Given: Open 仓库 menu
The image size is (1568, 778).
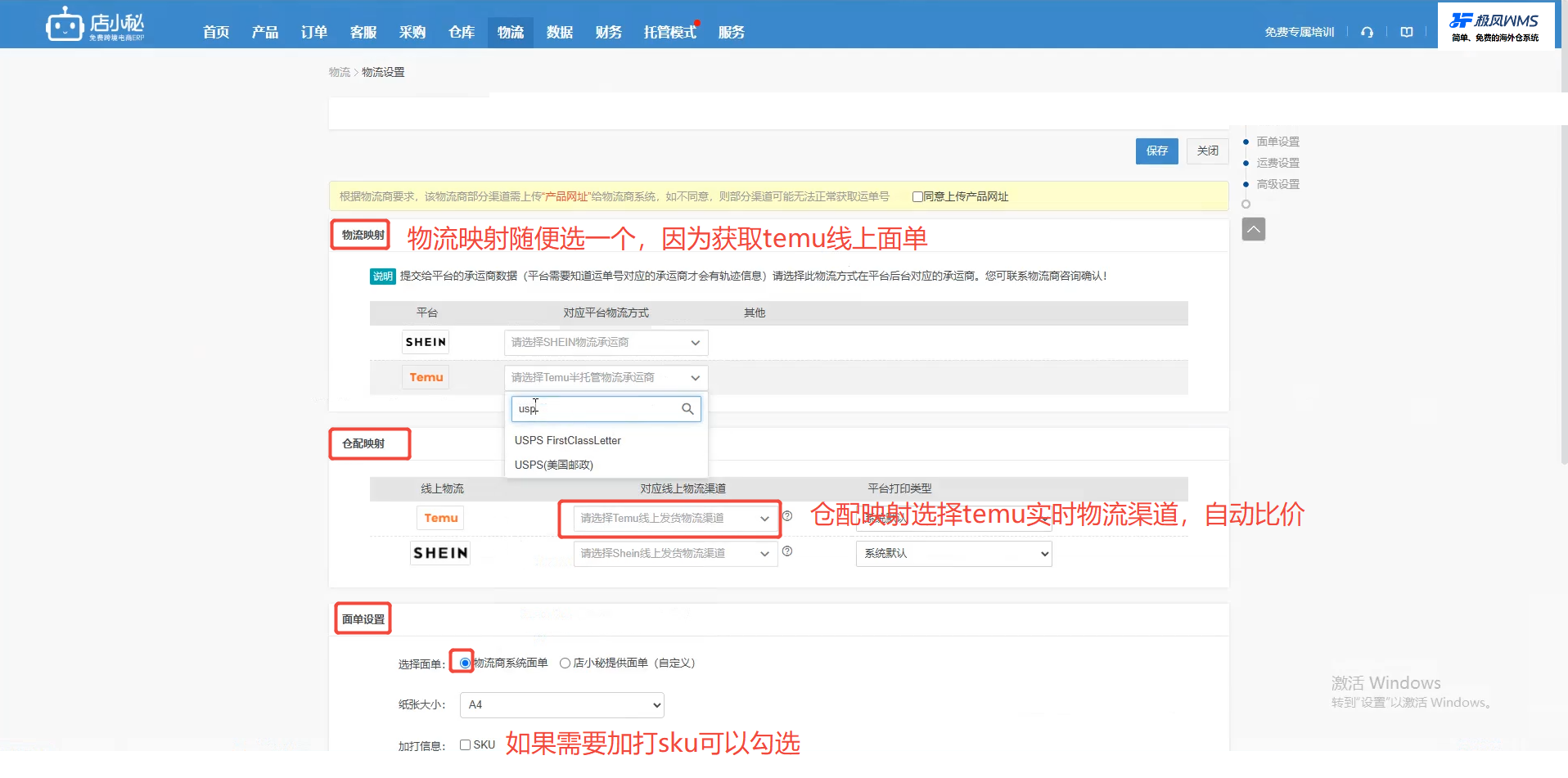Looking at the screenshot, I should 462,32.
